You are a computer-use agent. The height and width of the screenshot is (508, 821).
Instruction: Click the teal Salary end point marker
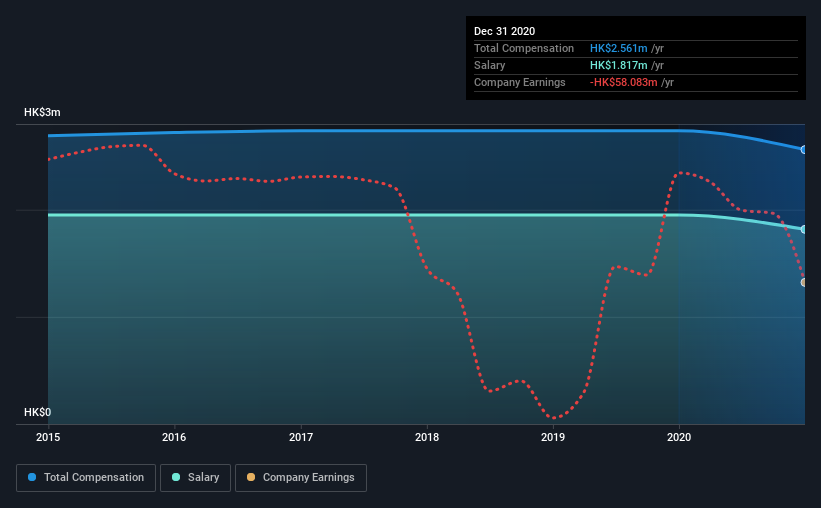(804, 229)
